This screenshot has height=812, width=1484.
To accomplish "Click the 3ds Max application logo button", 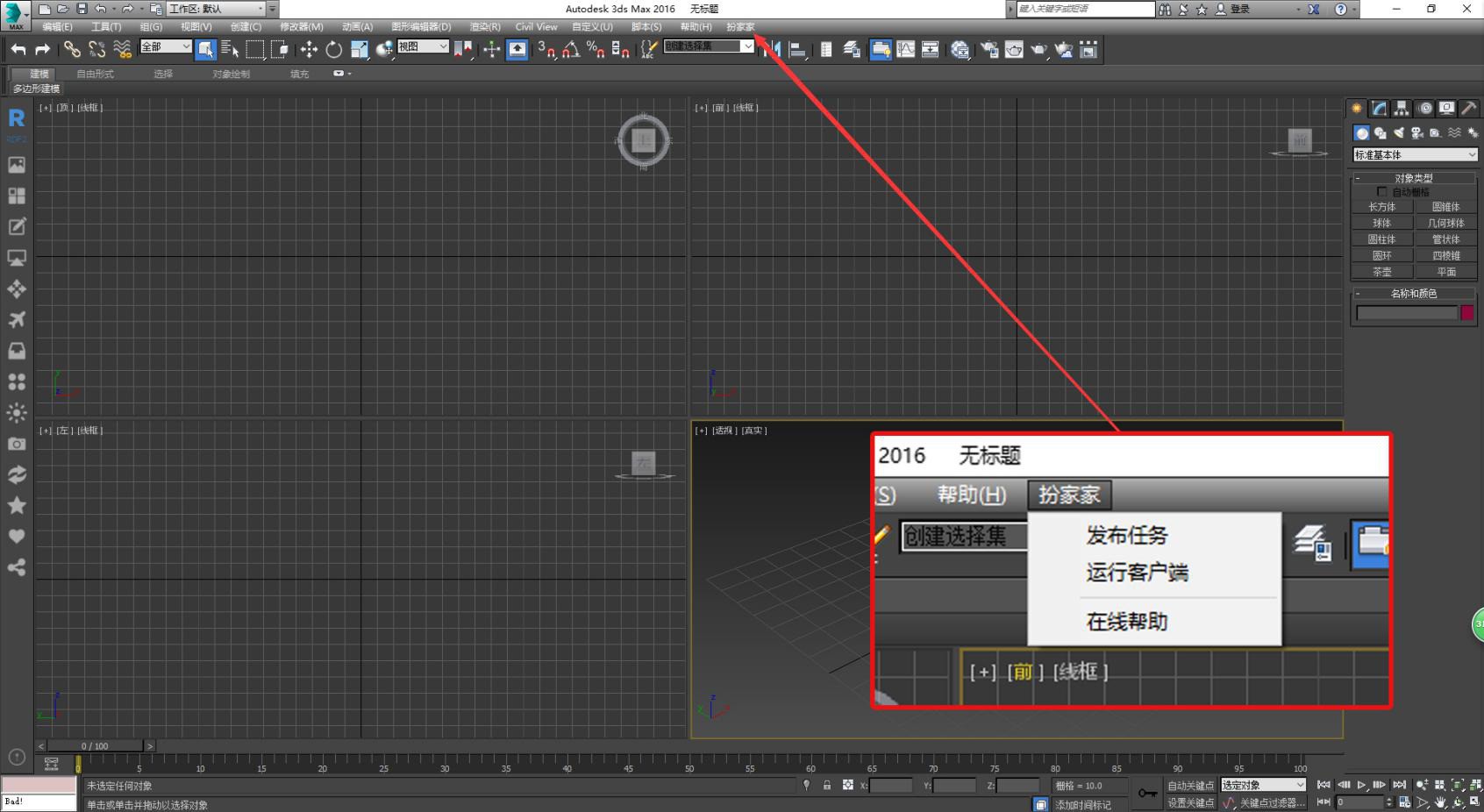I will point(15,14).
